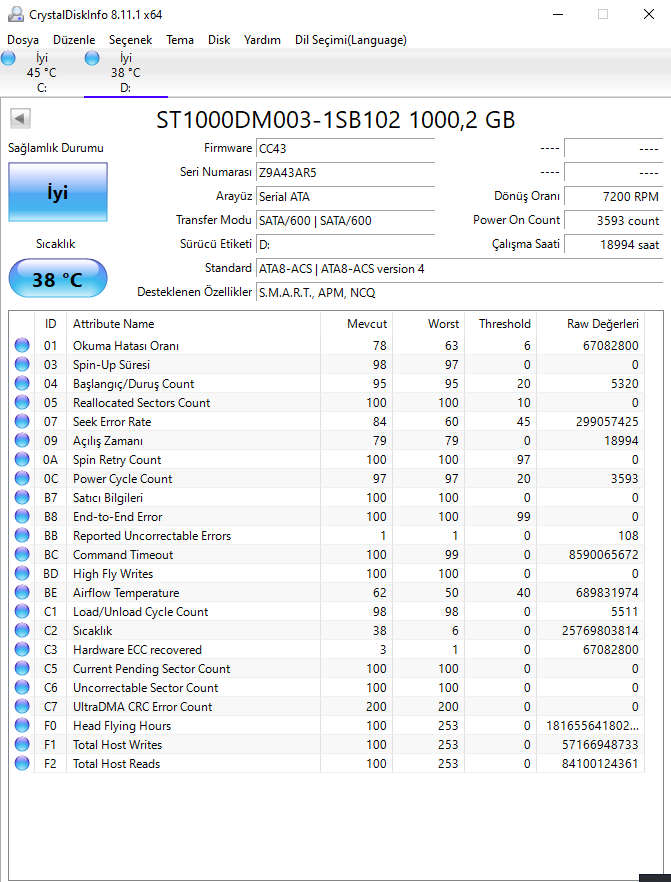Image resolution: width=671 pixels, height=882 pixels.
Task: Click the Mevcut column header
Action: [356, 324]
